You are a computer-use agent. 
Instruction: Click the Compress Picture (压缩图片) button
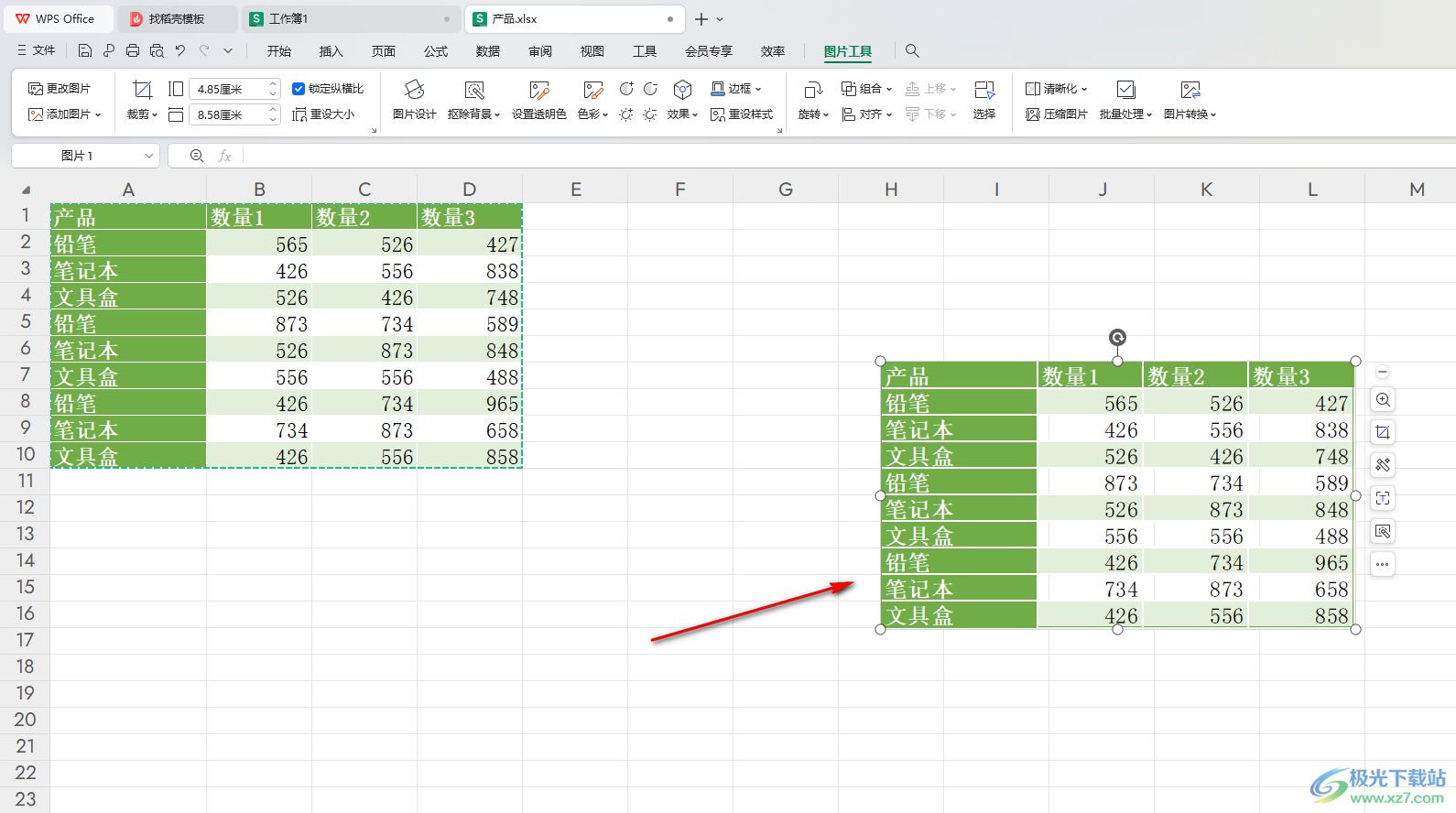[x=1057, y=114]
